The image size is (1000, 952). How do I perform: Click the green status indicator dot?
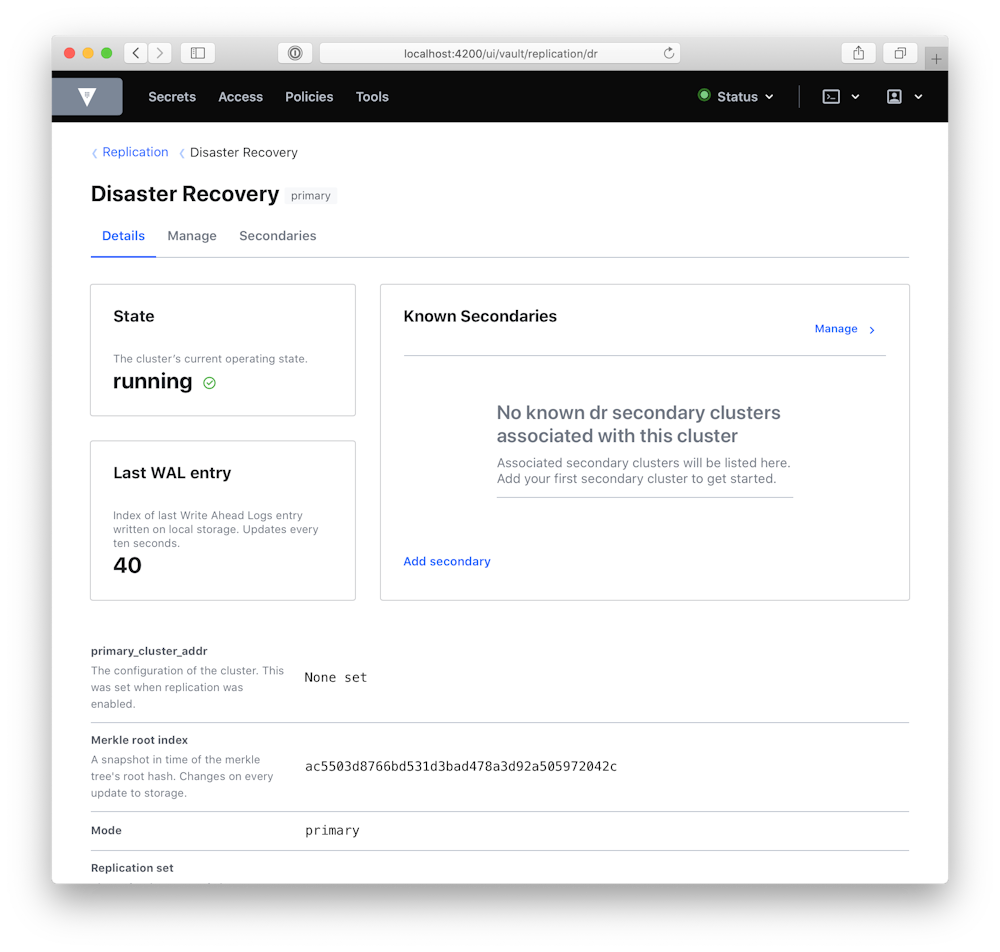click(x=705, y=96)
